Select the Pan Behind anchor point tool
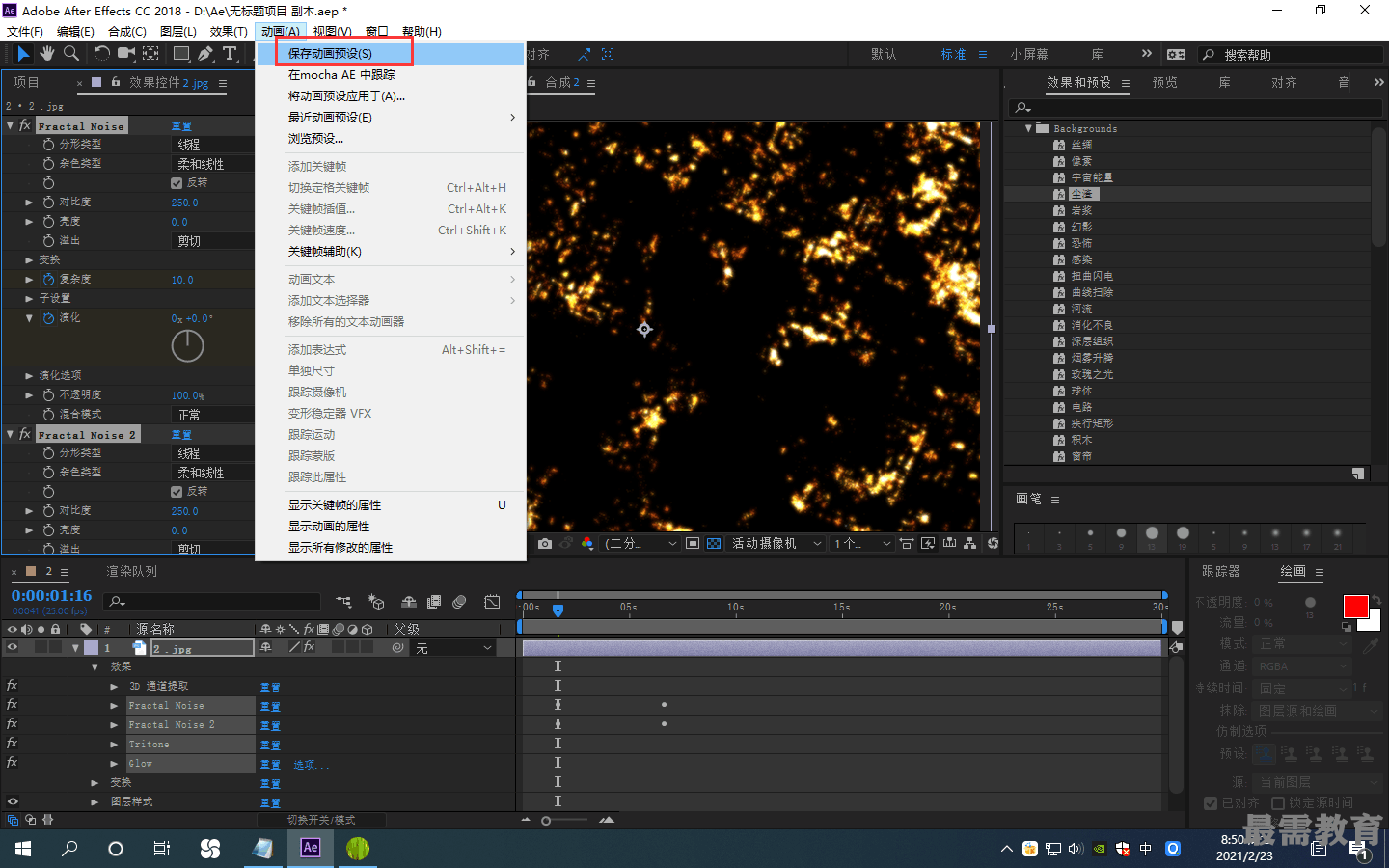This screenshot has width=1389, height=868. (150, 54)
